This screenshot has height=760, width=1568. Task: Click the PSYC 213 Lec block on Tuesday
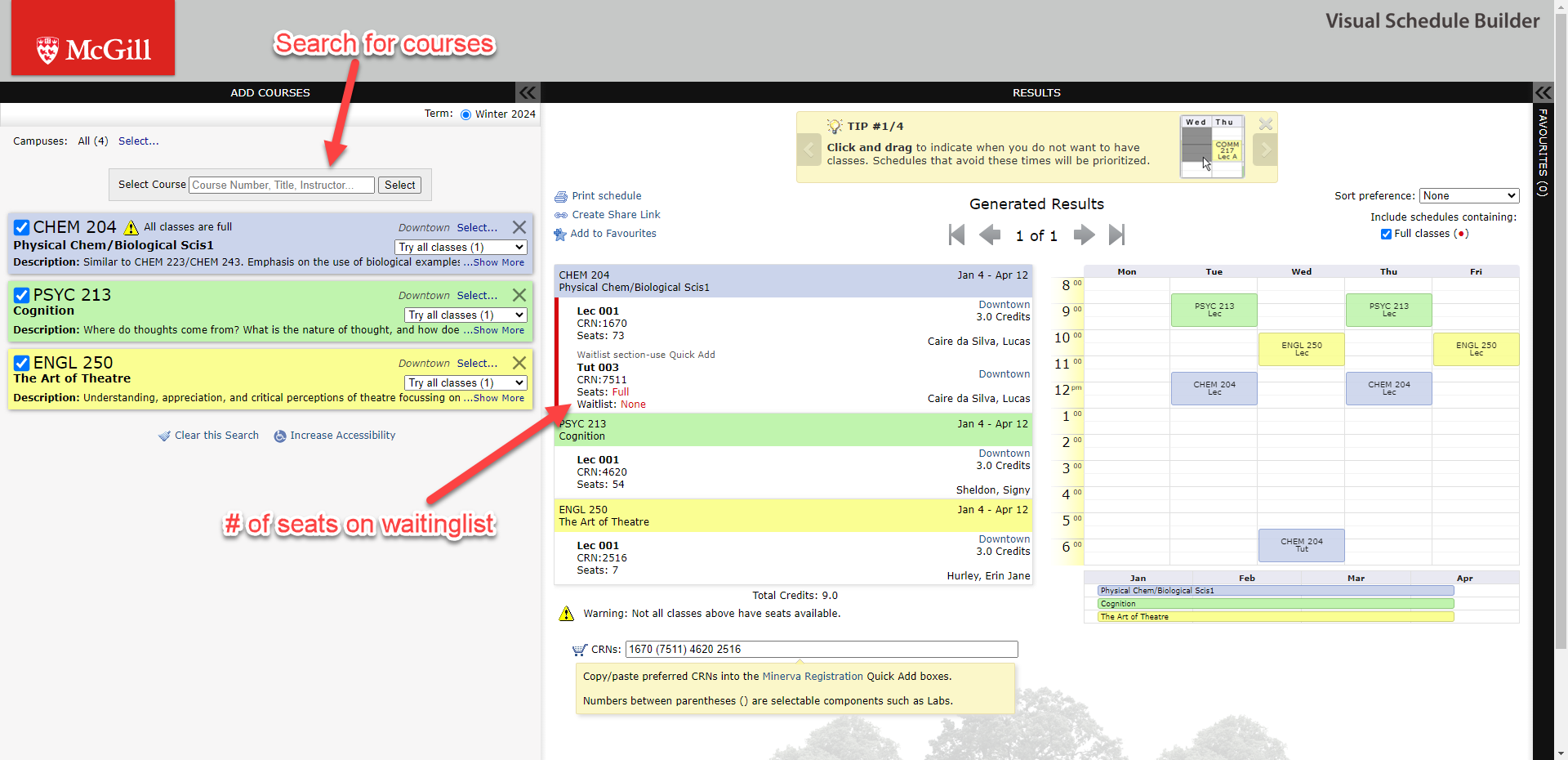pos(1214,310)
